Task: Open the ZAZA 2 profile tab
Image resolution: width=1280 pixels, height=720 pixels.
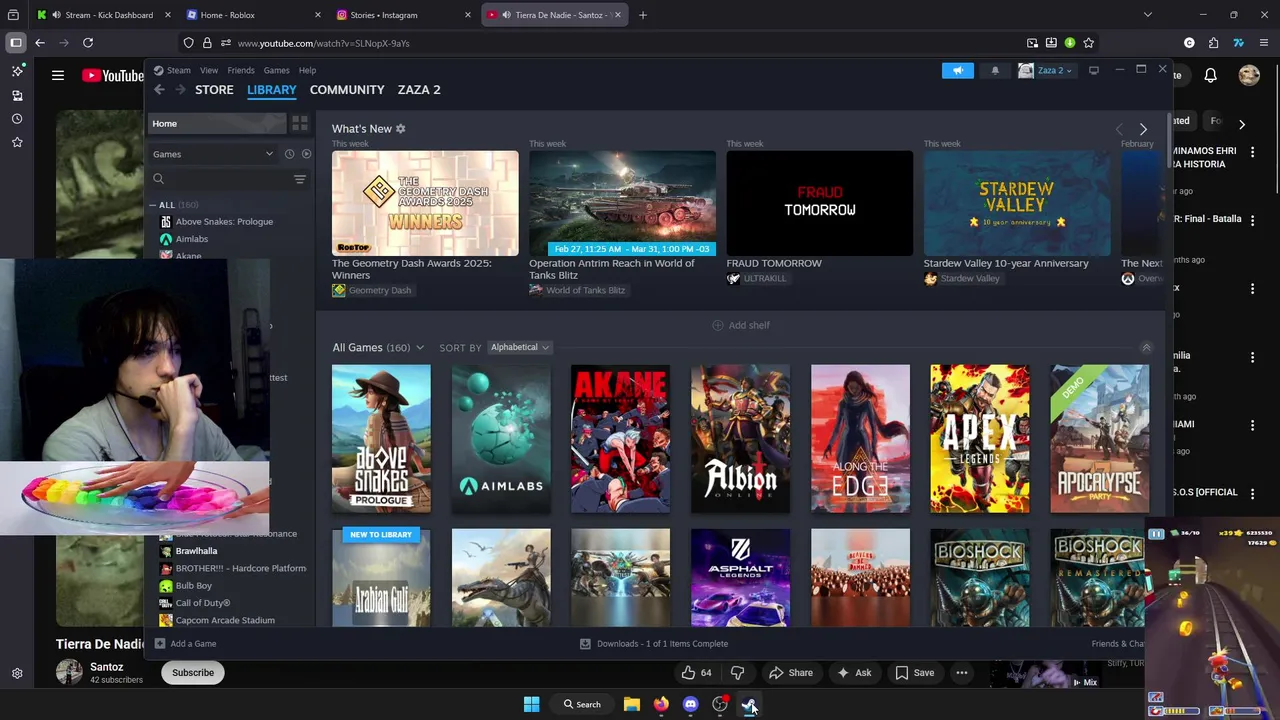Action: coord(419,90)
